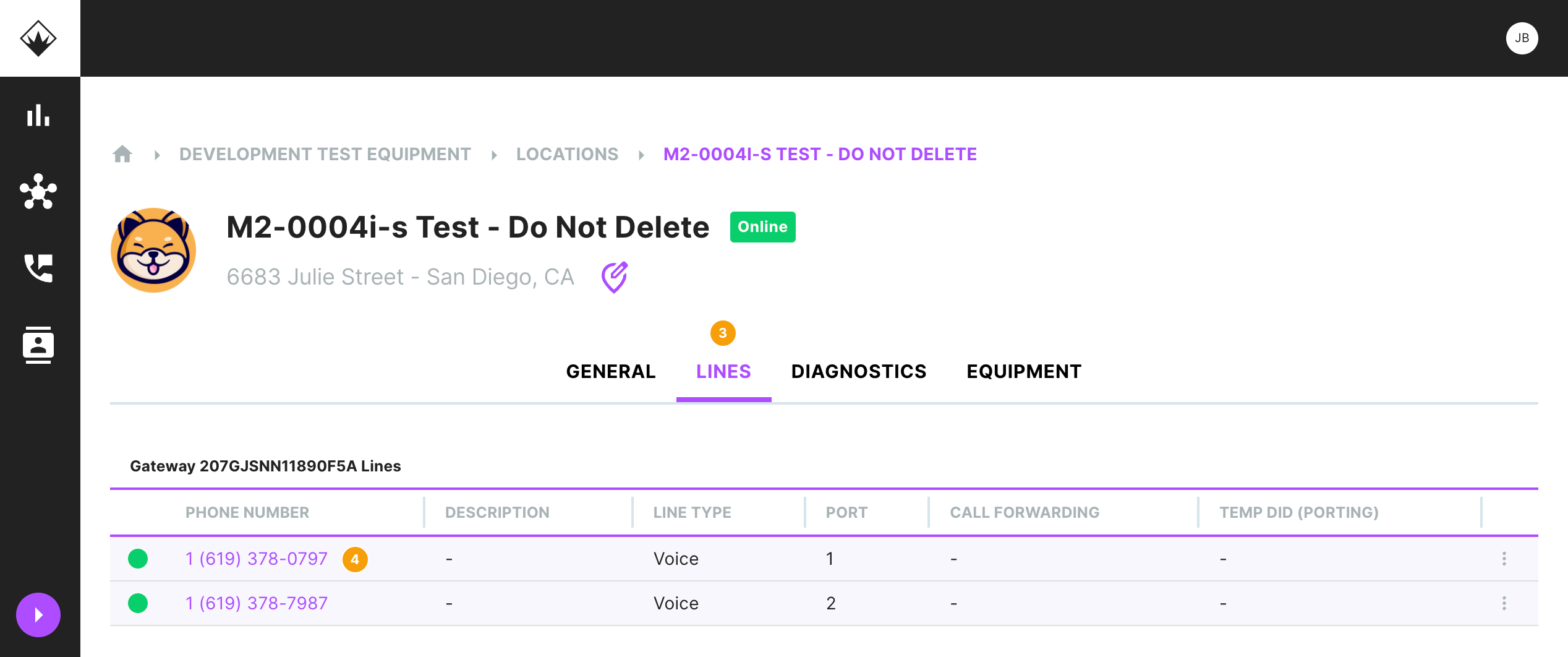Viewport: 1568px width, 657px height.
Task: Navigate to LOCATIONS breadcrumb link
Action: [x=567, y=154]
